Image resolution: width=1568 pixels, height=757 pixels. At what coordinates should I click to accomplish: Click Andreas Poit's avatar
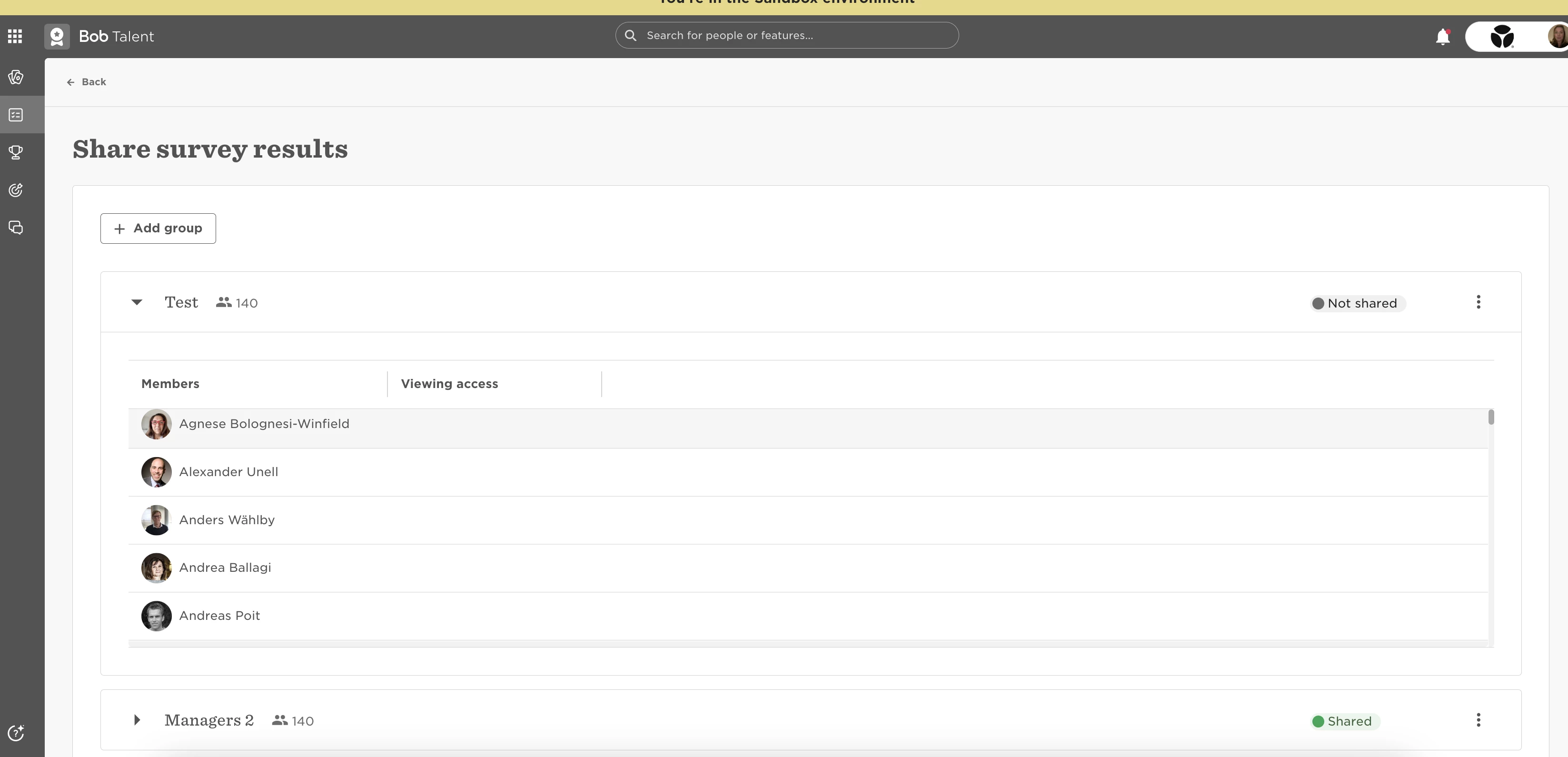point(157,616)
